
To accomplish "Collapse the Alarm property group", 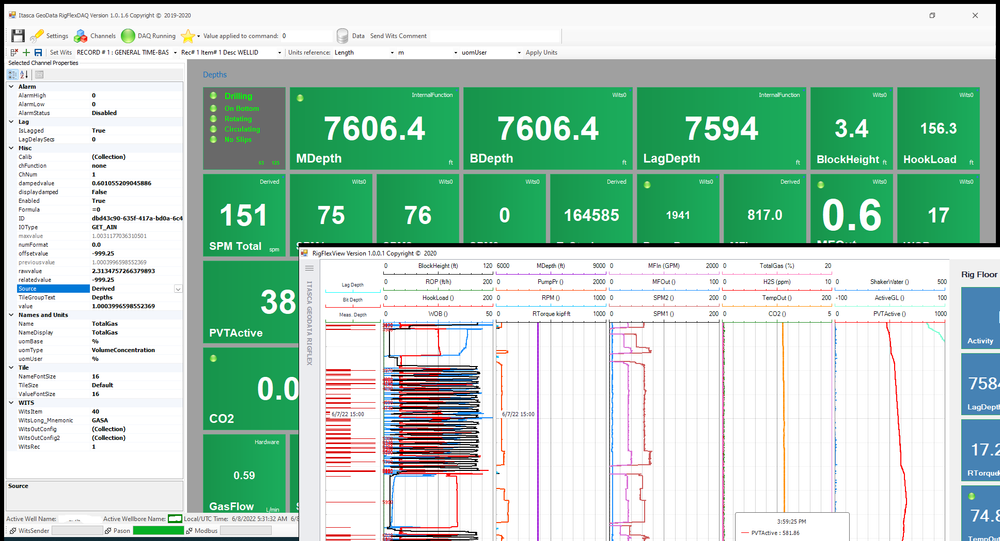I will pyautogui.click(x=11, y=86).
